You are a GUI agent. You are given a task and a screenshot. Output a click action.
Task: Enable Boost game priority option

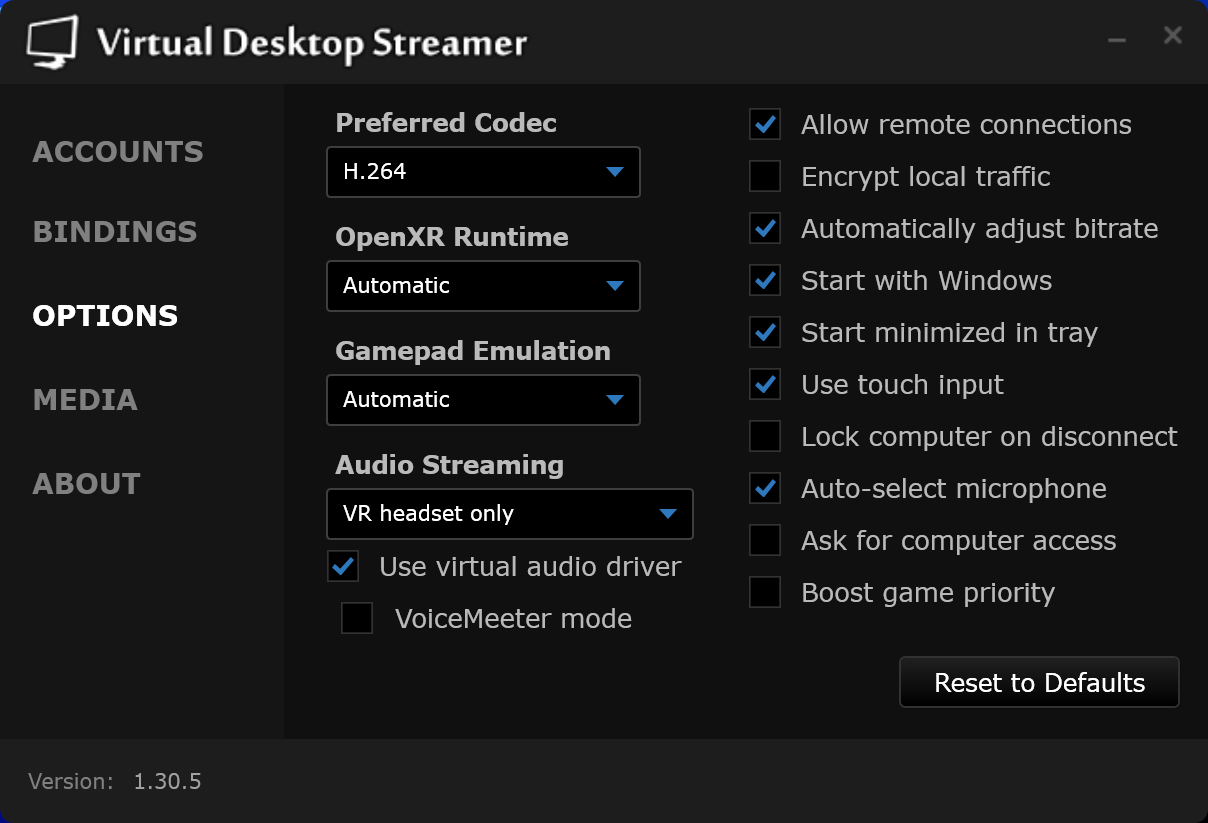(766, 593)
